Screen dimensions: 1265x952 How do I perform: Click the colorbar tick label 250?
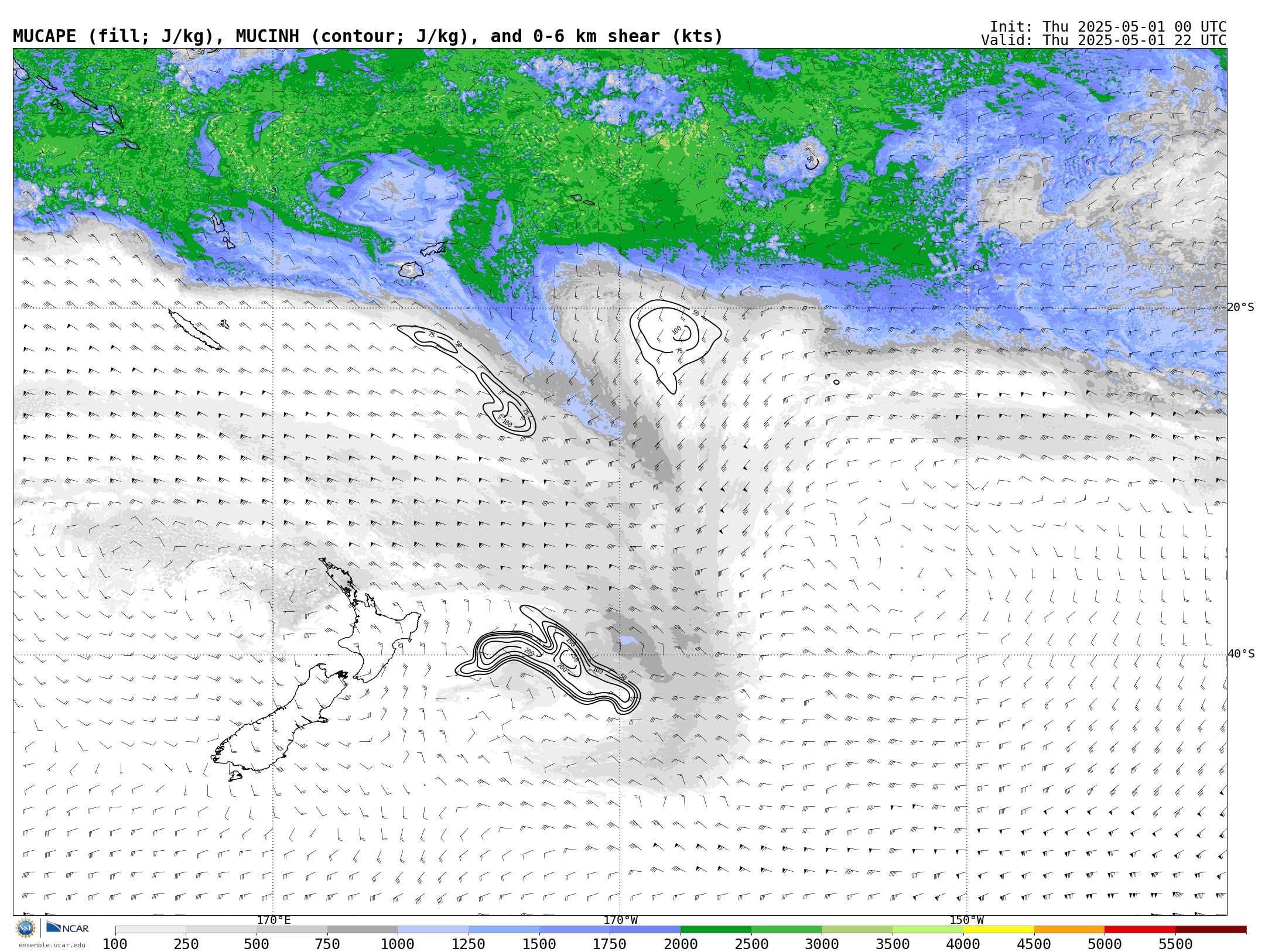click(186, 944)
